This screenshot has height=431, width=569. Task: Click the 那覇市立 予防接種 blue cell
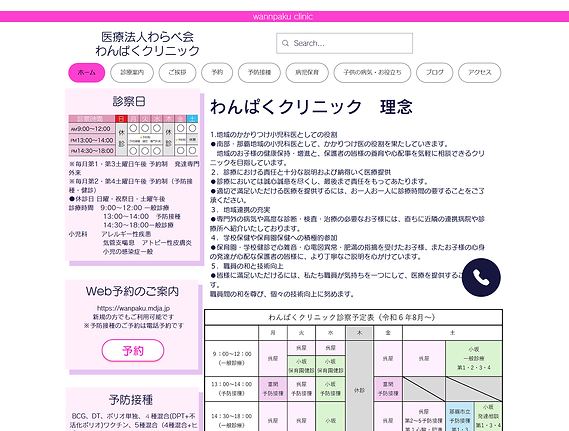click(460, 417)
